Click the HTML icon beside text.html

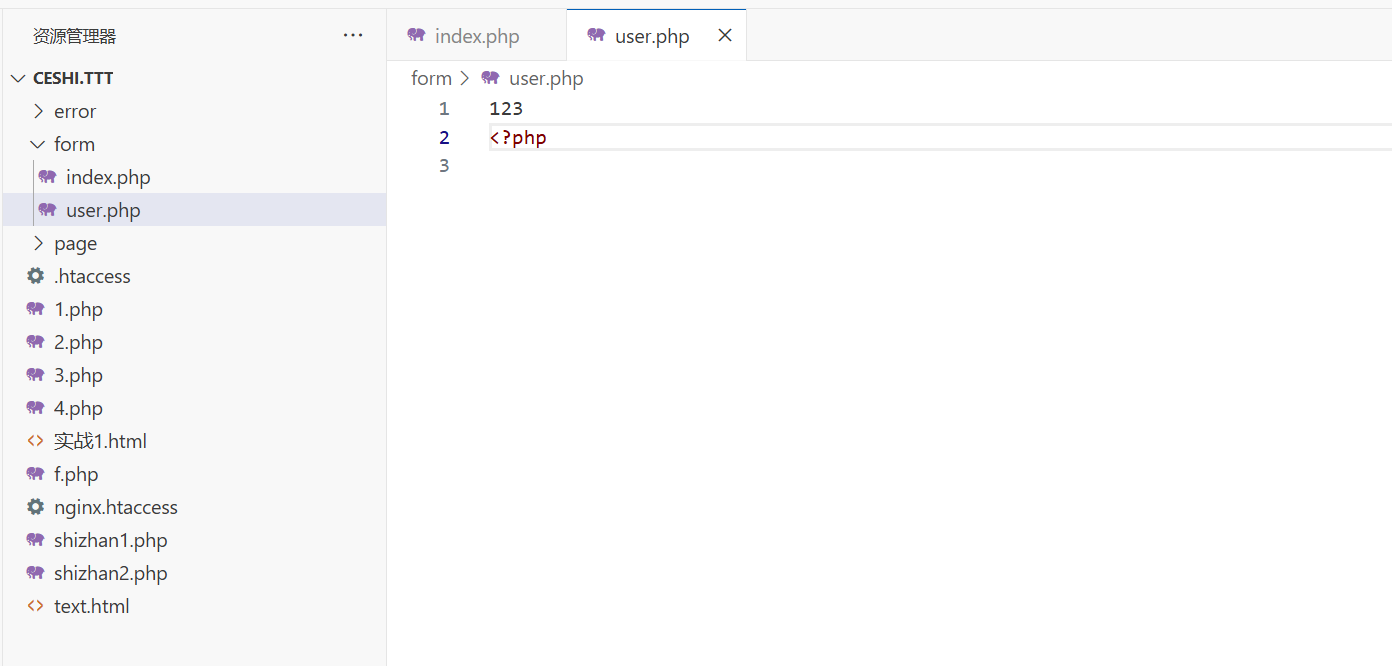[x=36, y=606]
